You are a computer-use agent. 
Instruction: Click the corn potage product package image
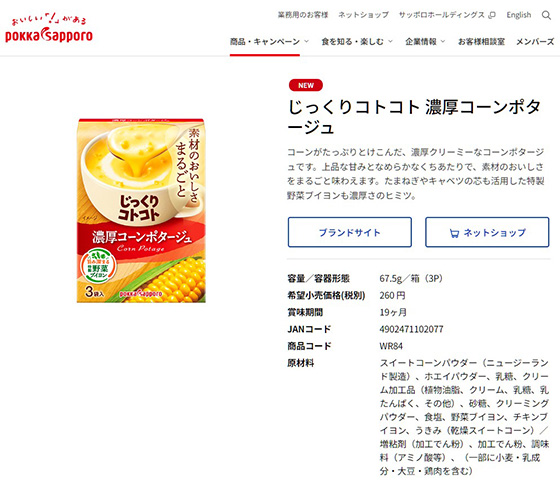tap(141, 211)
